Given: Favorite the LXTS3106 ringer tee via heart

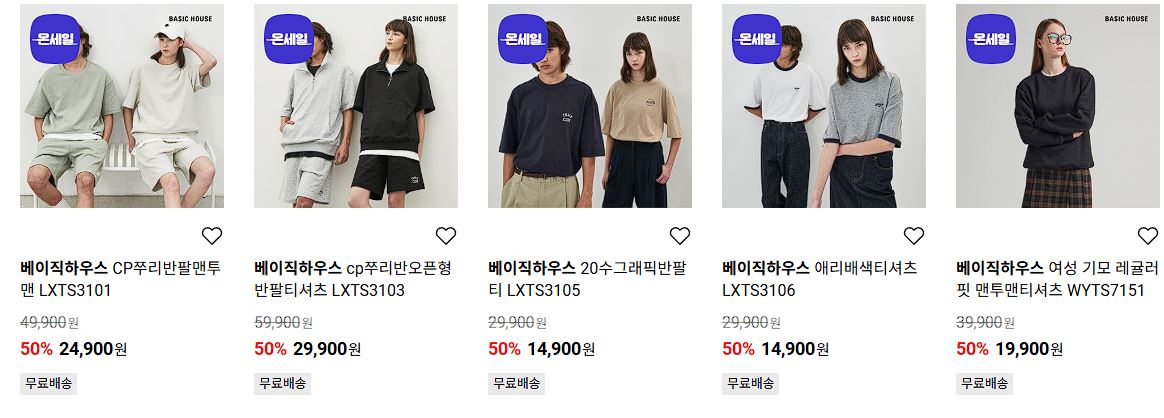Looking at the screenshot, I should point(913,236).
